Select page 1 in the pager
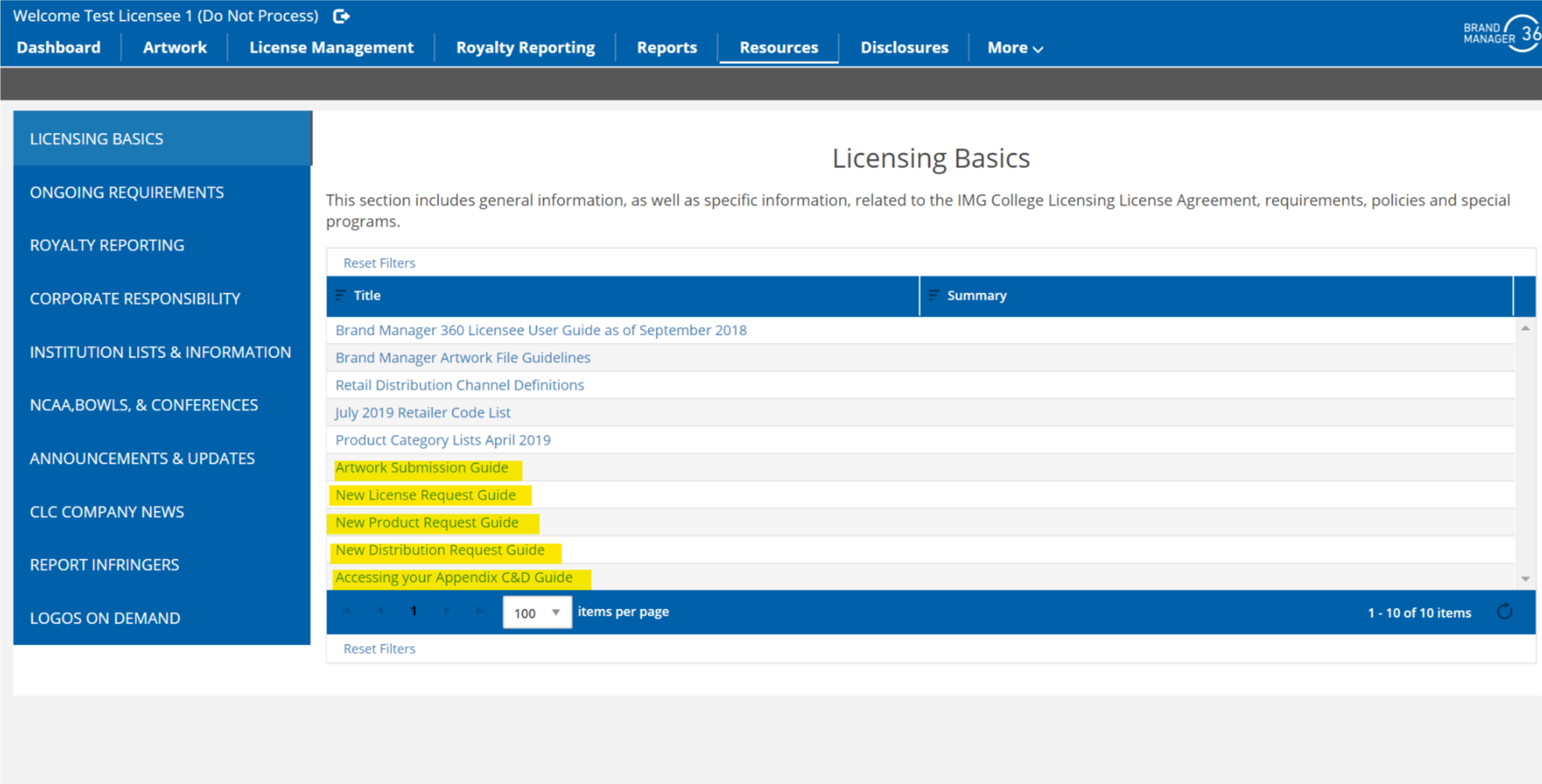The height and width of the screenshot is (784, 1542). click(413, 611)
